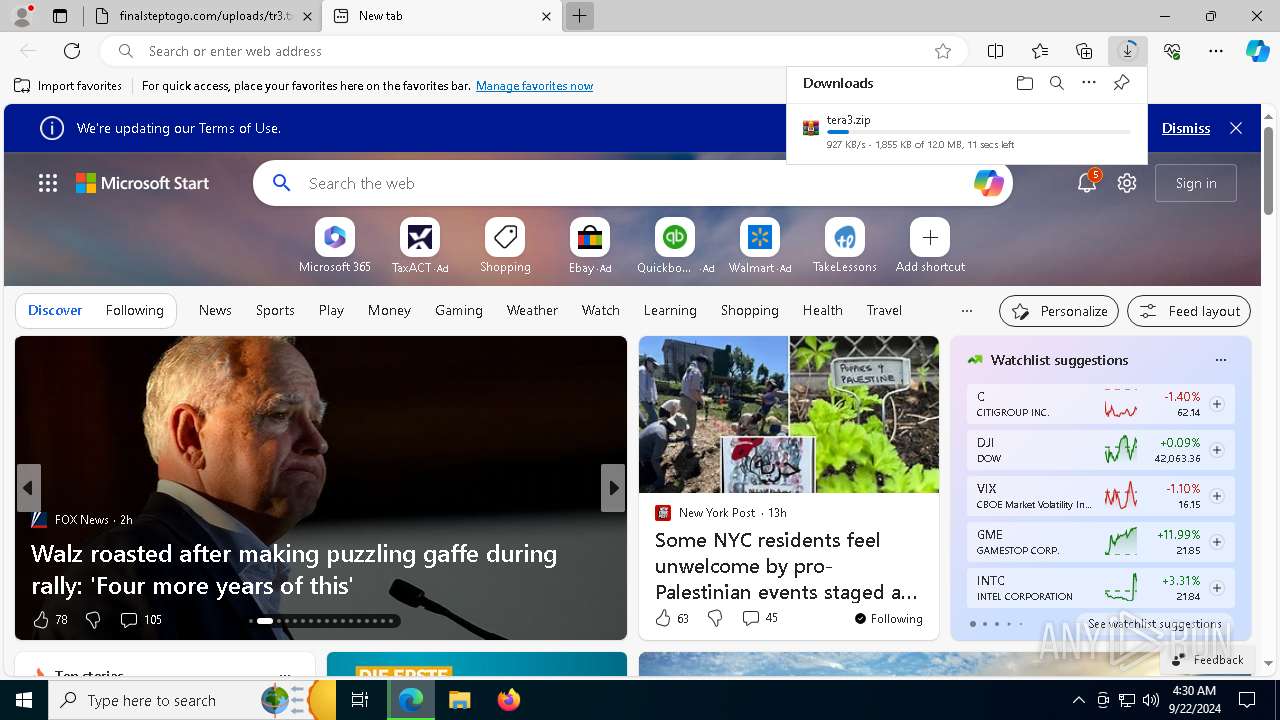The image size is (1280, 720).
Task: Open the News category
Action: point(215,310)
